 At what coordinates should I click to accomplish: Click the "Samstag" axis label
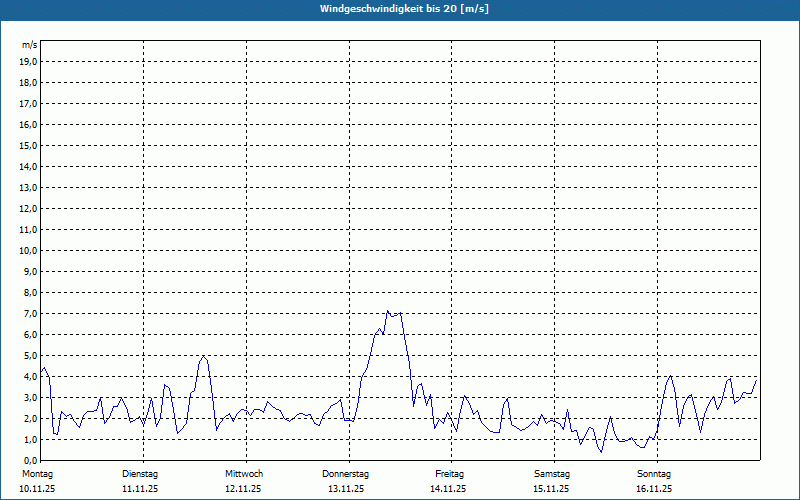(x=552, y=473)
